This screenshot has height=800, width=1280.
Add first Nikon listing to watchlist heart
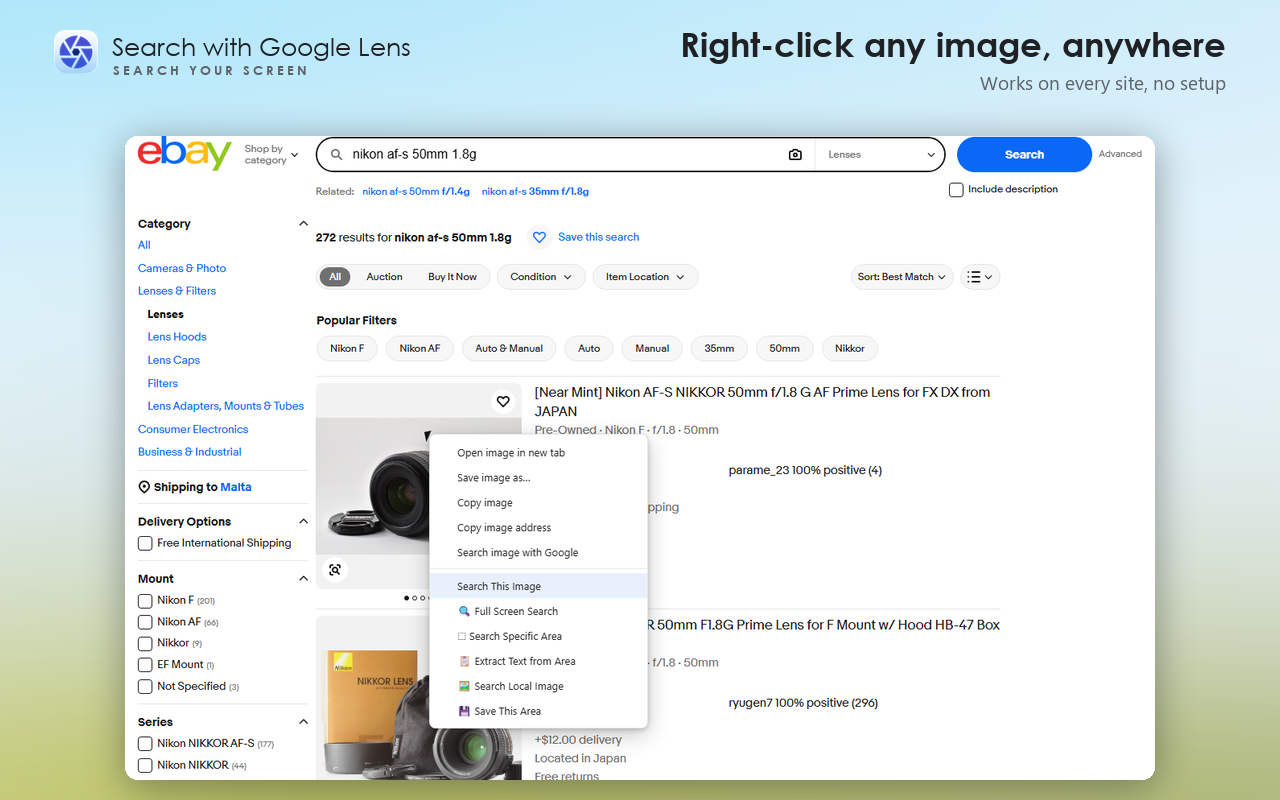click(503, 402)
